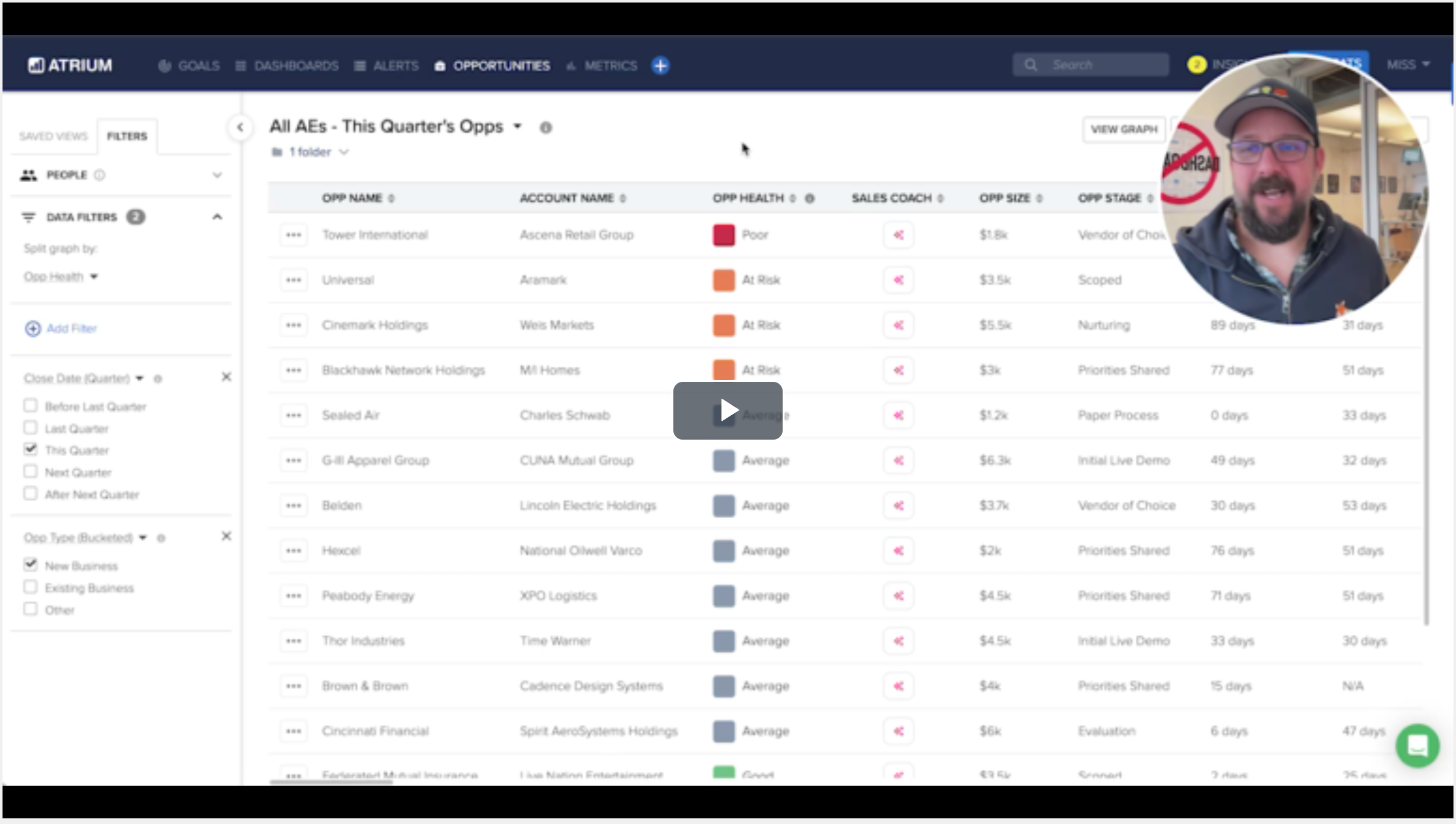Click Universal's At Risk orange swatch
The width and height of the screenshot is (1456, 824).
point(724,280)
